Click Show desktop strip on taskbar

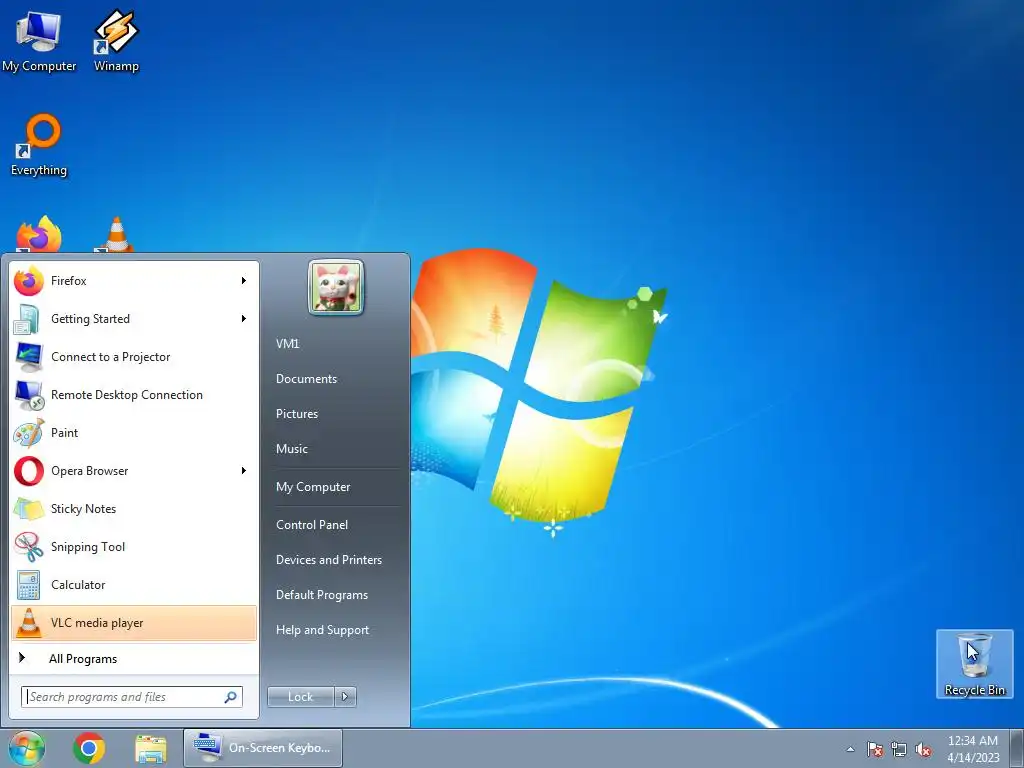click(1017, 748)
